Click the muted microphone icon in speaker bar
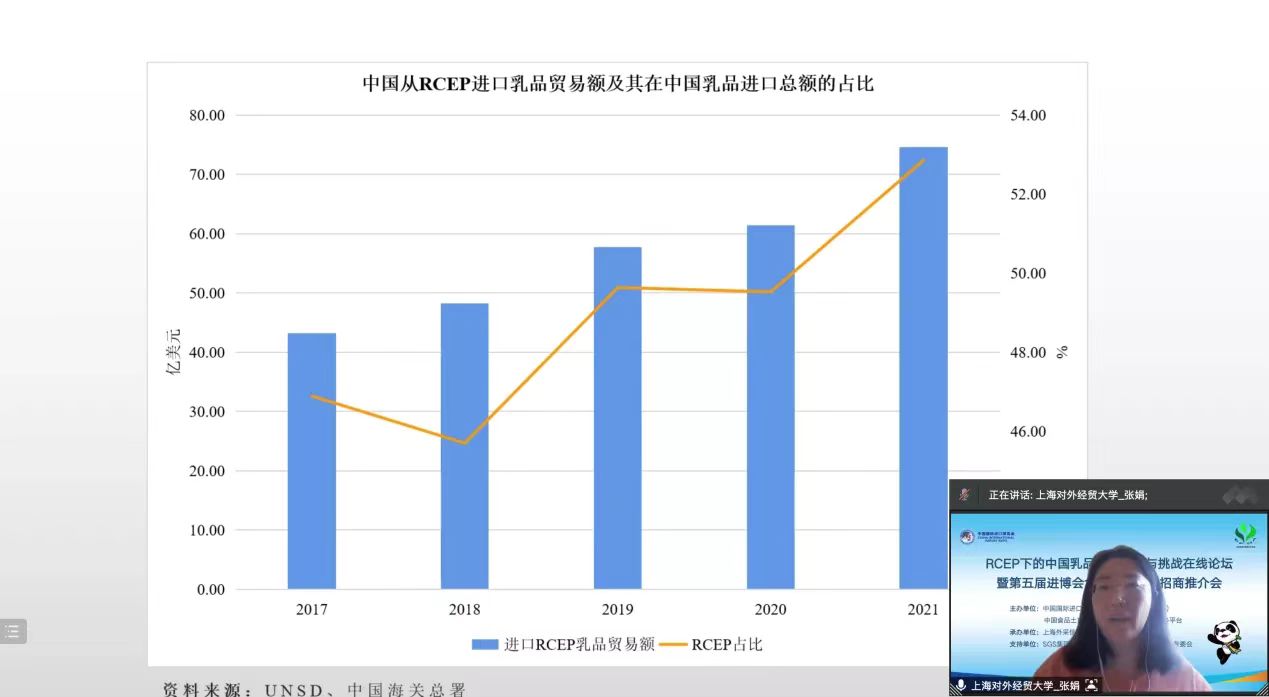This screenshot has width=1269, height=697. (x=965, y=494)
